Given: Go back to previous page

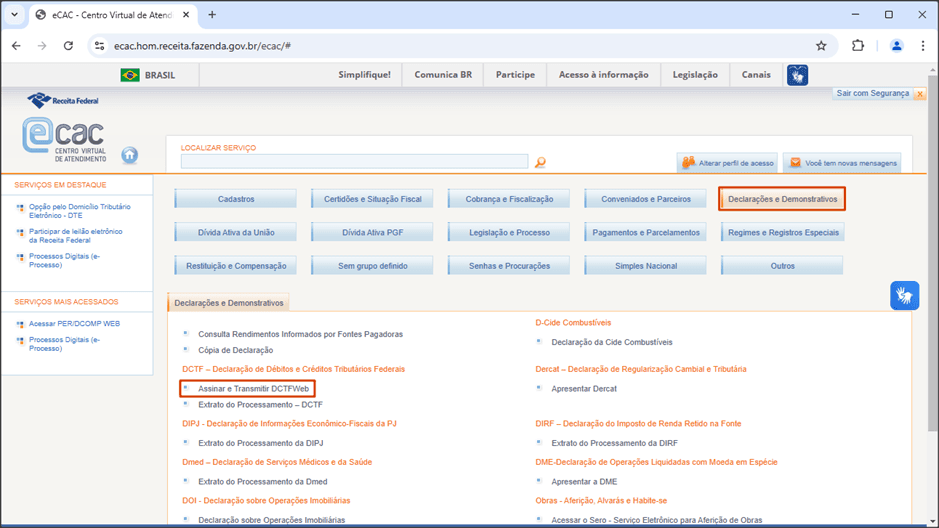Looking at the screenshot, I should pyautogui.click(x=16, y=46).
